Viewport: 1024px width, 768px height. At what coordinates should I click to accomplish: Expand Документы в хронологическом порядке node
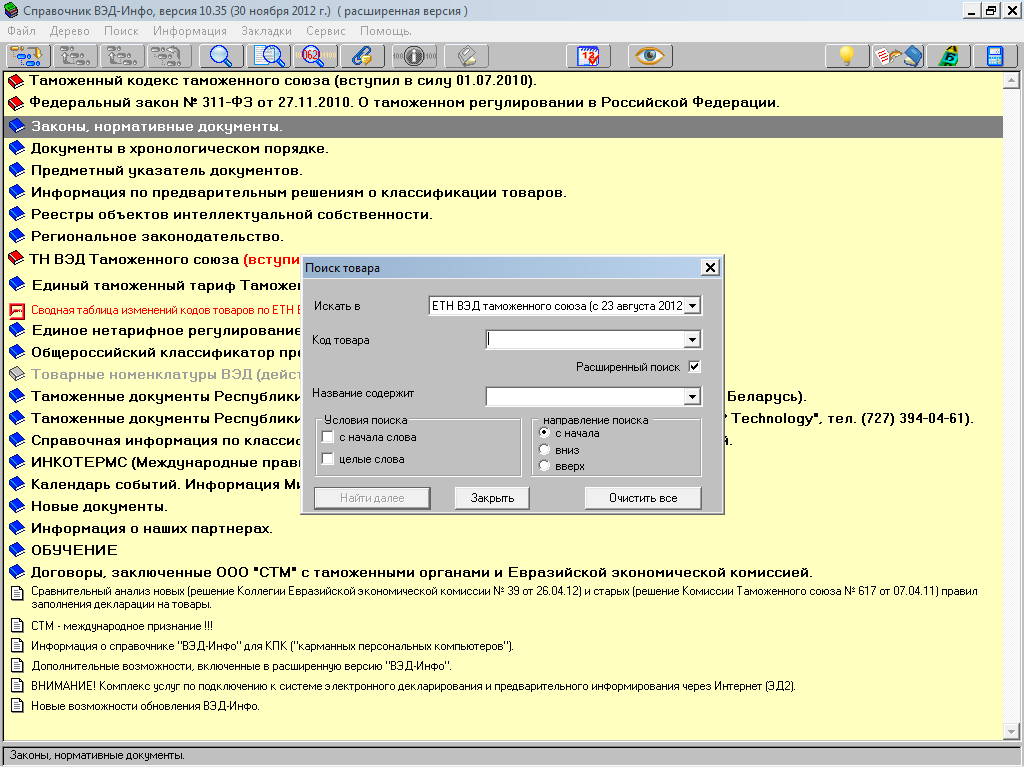point(17,149)
